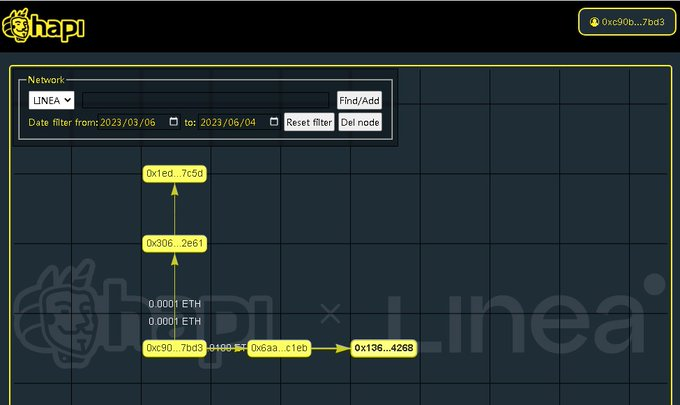Select node 0x1ed...7c5d in the graph
The width and height of the screenshot is (680, 405).
pyautogui.click(x=174, y=173)
